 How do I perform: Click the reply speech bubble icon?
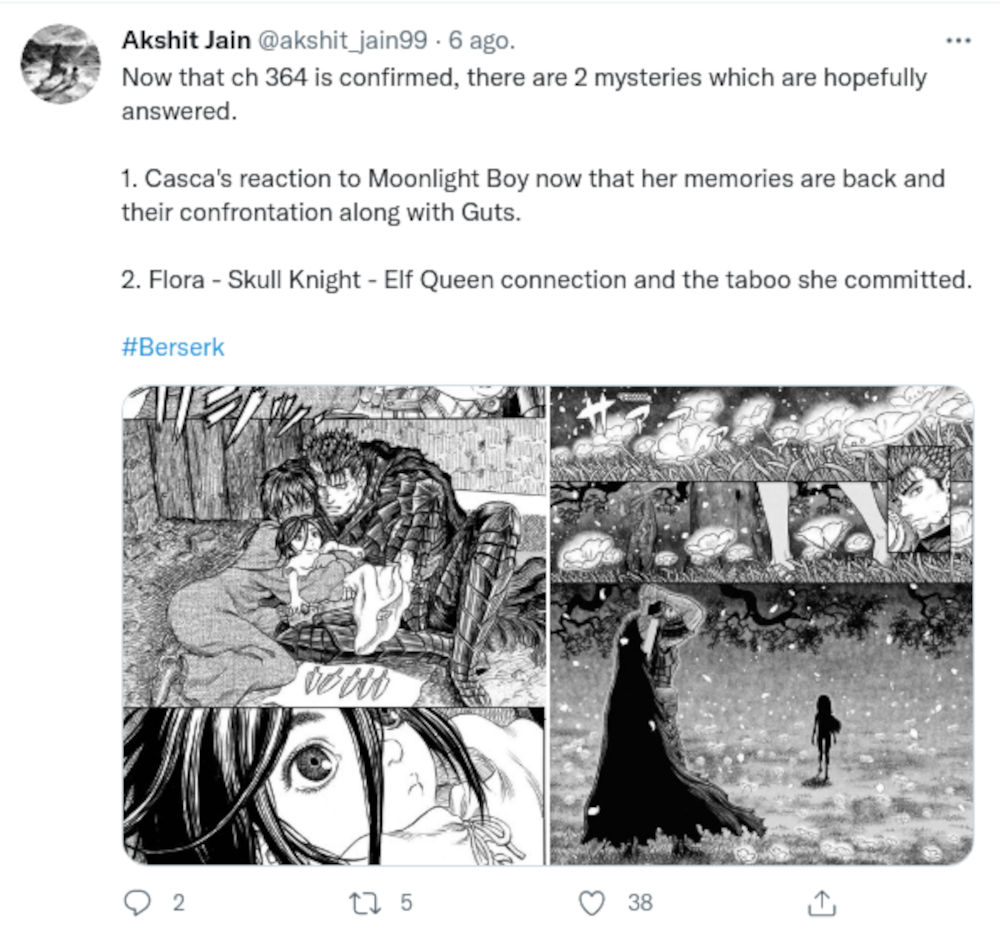click(137, 902)
